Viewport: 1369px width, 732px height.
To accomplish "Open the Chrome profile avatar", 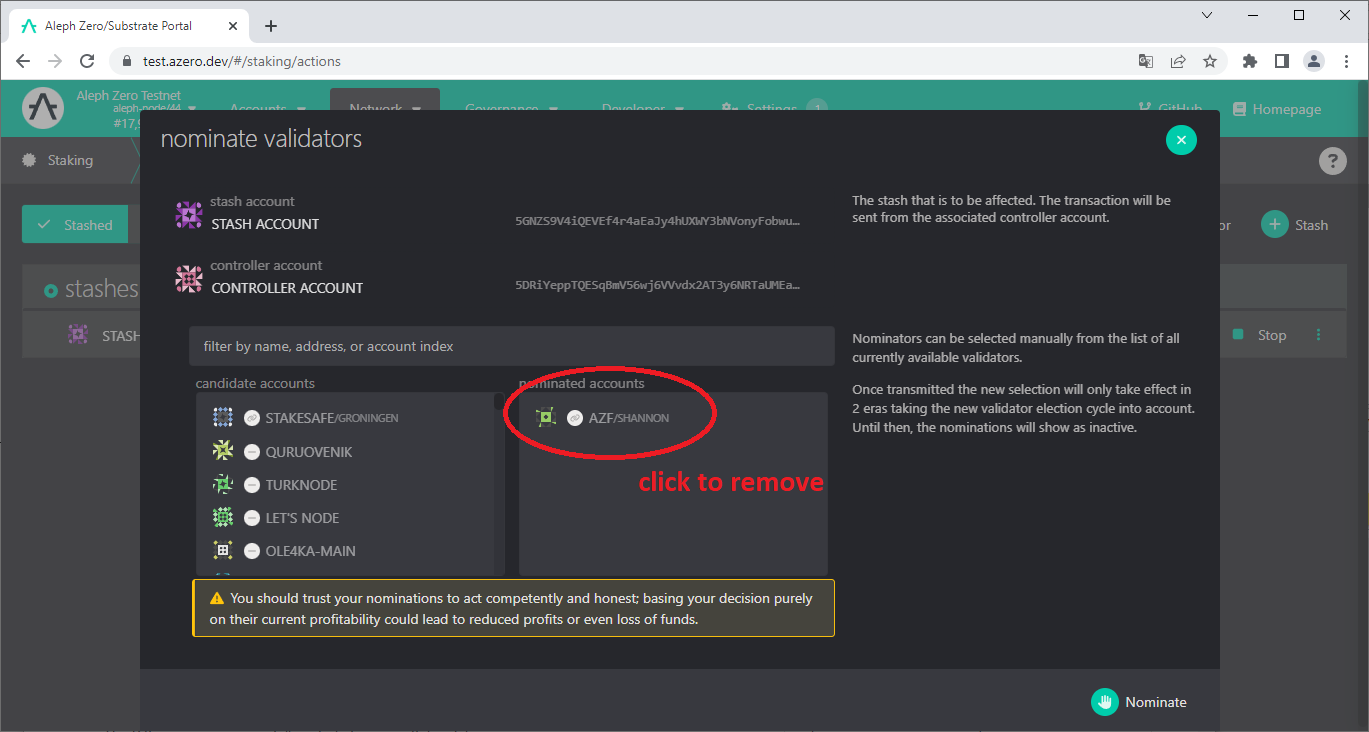I will tap(1314, 61).
